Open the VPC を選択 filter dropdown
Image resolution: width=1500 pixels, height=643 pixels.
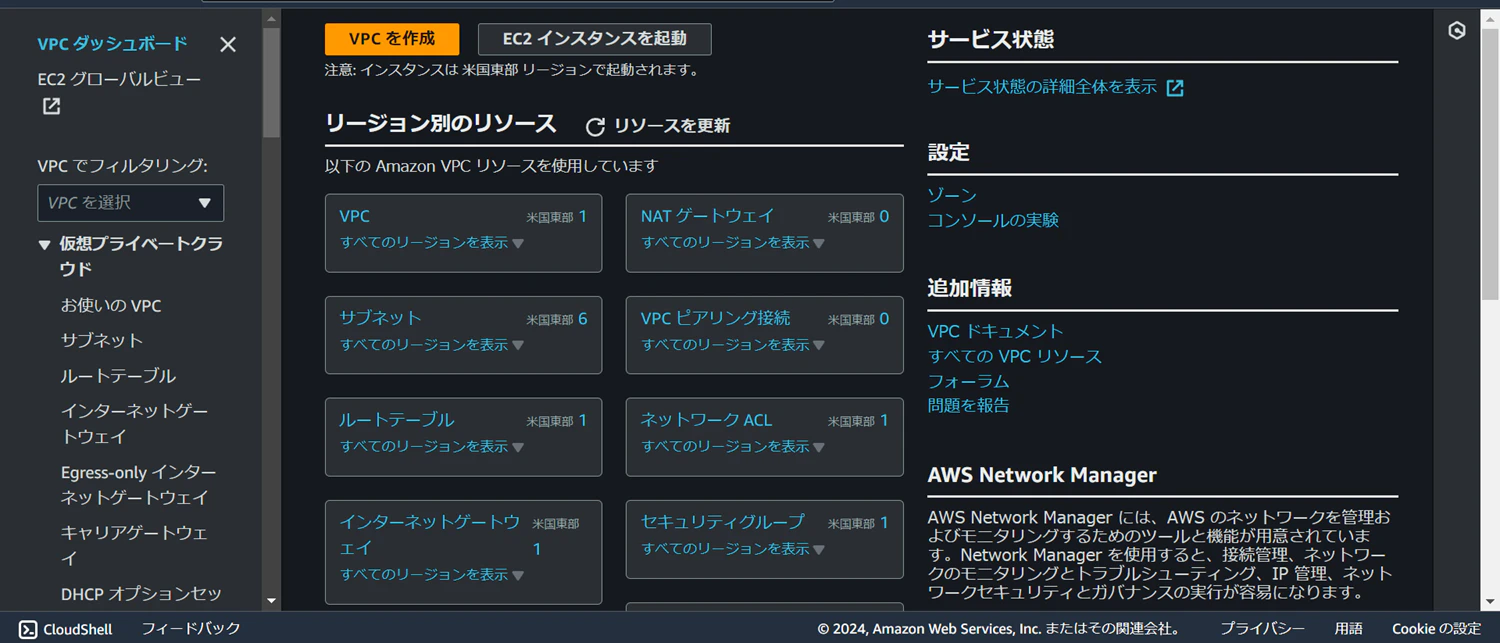[130, 203]
